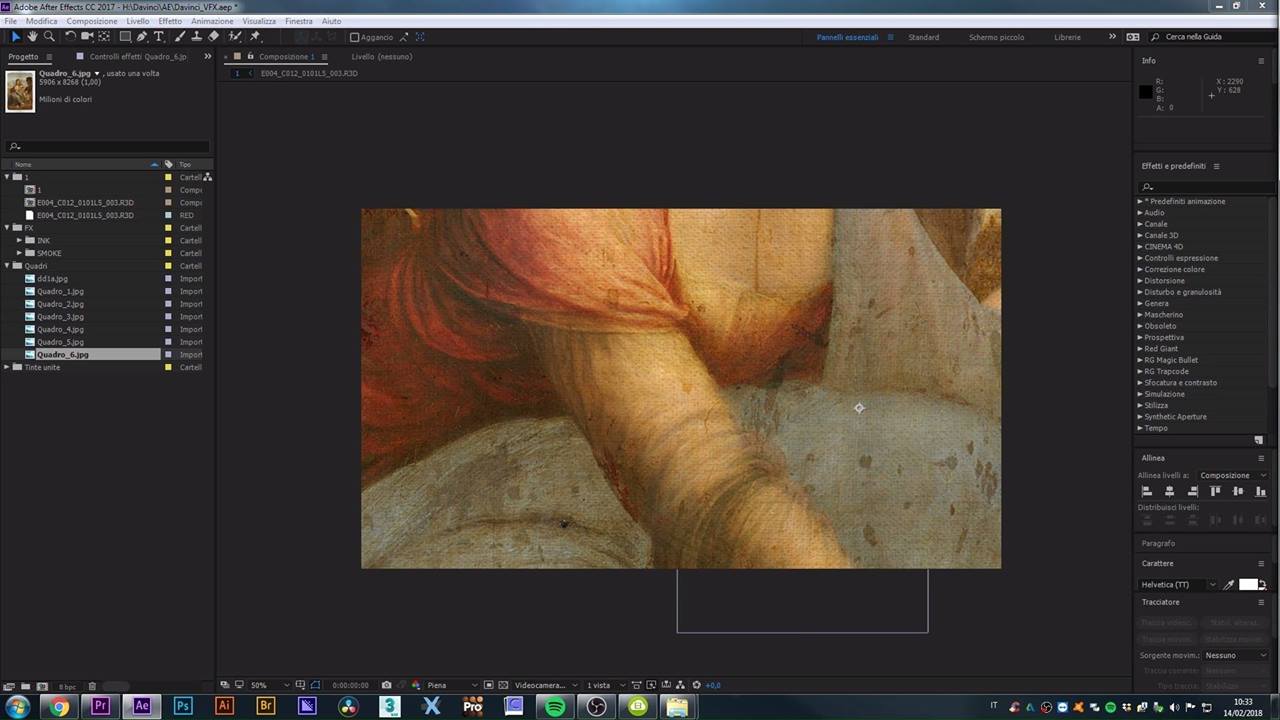Select the Brush tool
Viewport: 1280px width, 720px height.
point(180,37)
